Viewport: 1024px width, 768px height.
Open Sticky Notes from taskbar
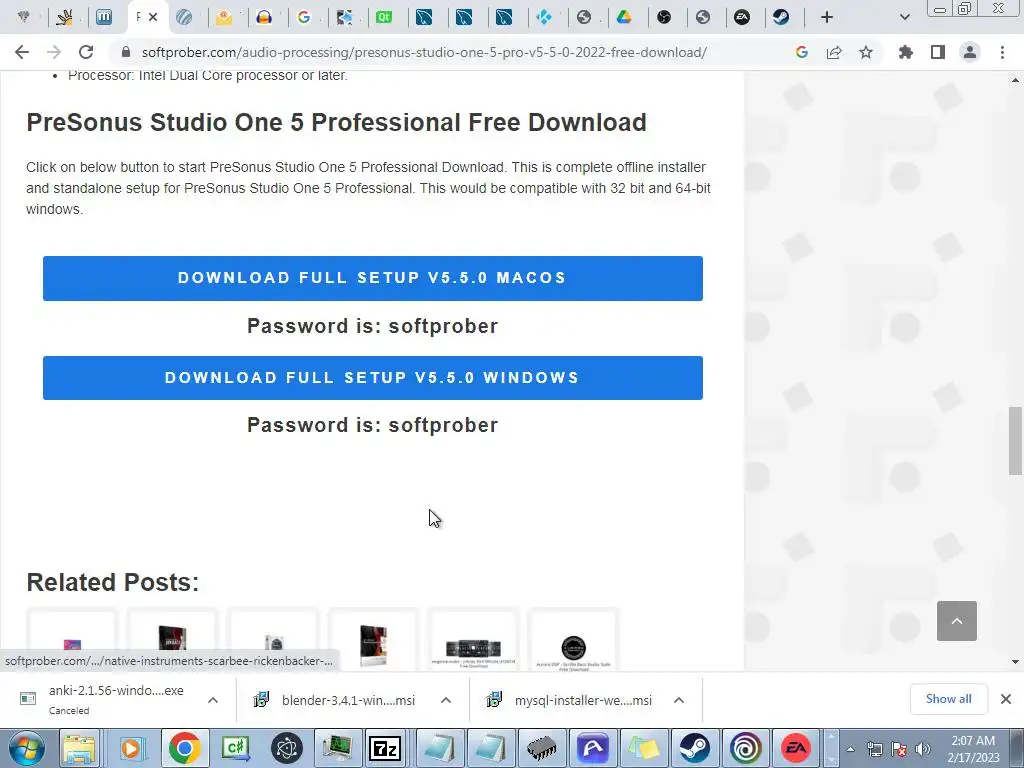pos(644,748)
